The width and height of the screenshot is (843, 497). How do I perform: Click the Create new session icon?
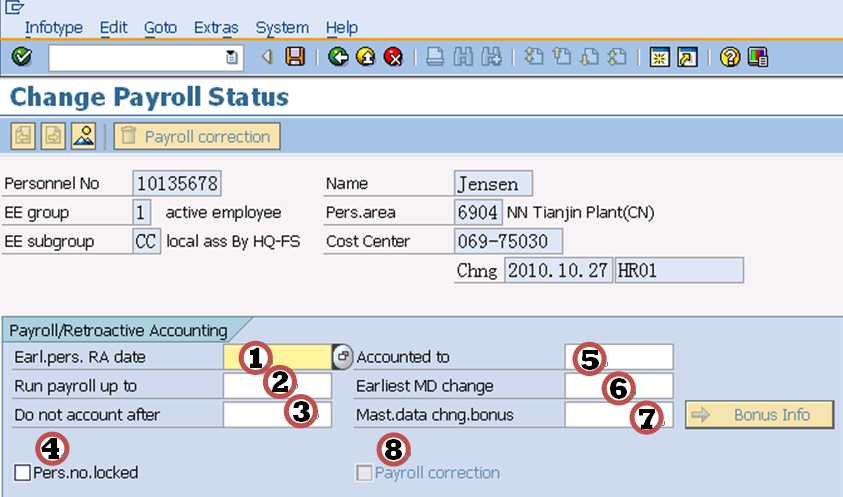click(660, 58)
